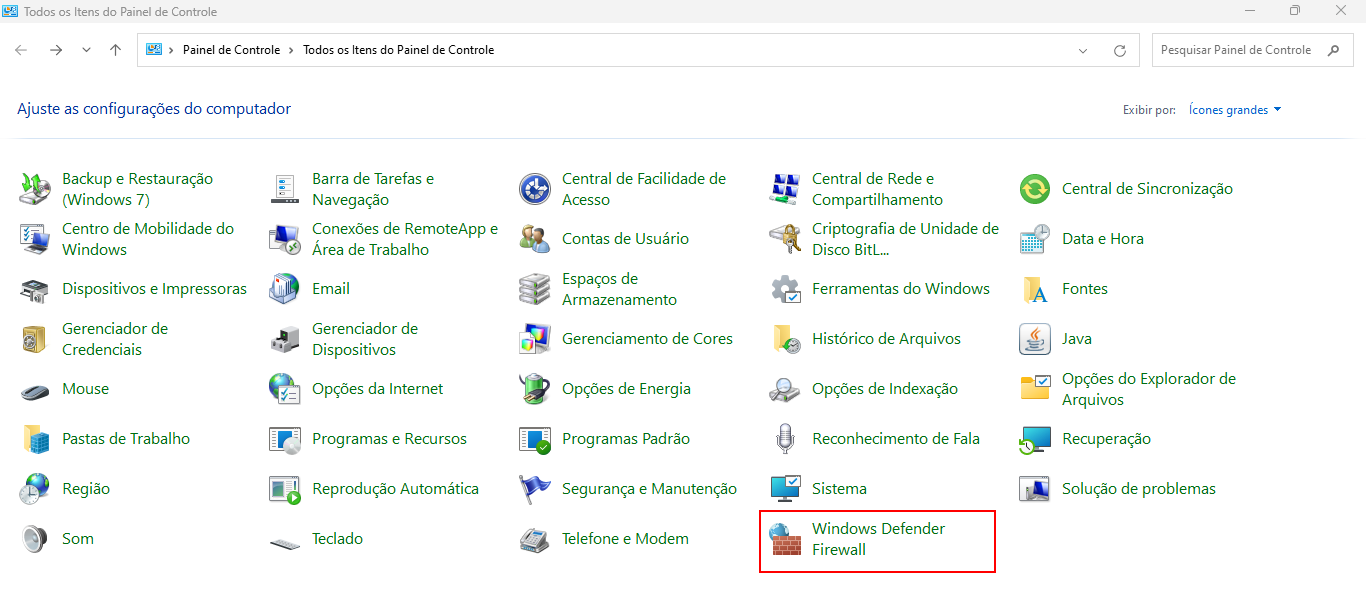The height and width of the screenshot is (598, 1366).
Task: Open the Ícones grandes view dropdown
Action: (1235, 110)
